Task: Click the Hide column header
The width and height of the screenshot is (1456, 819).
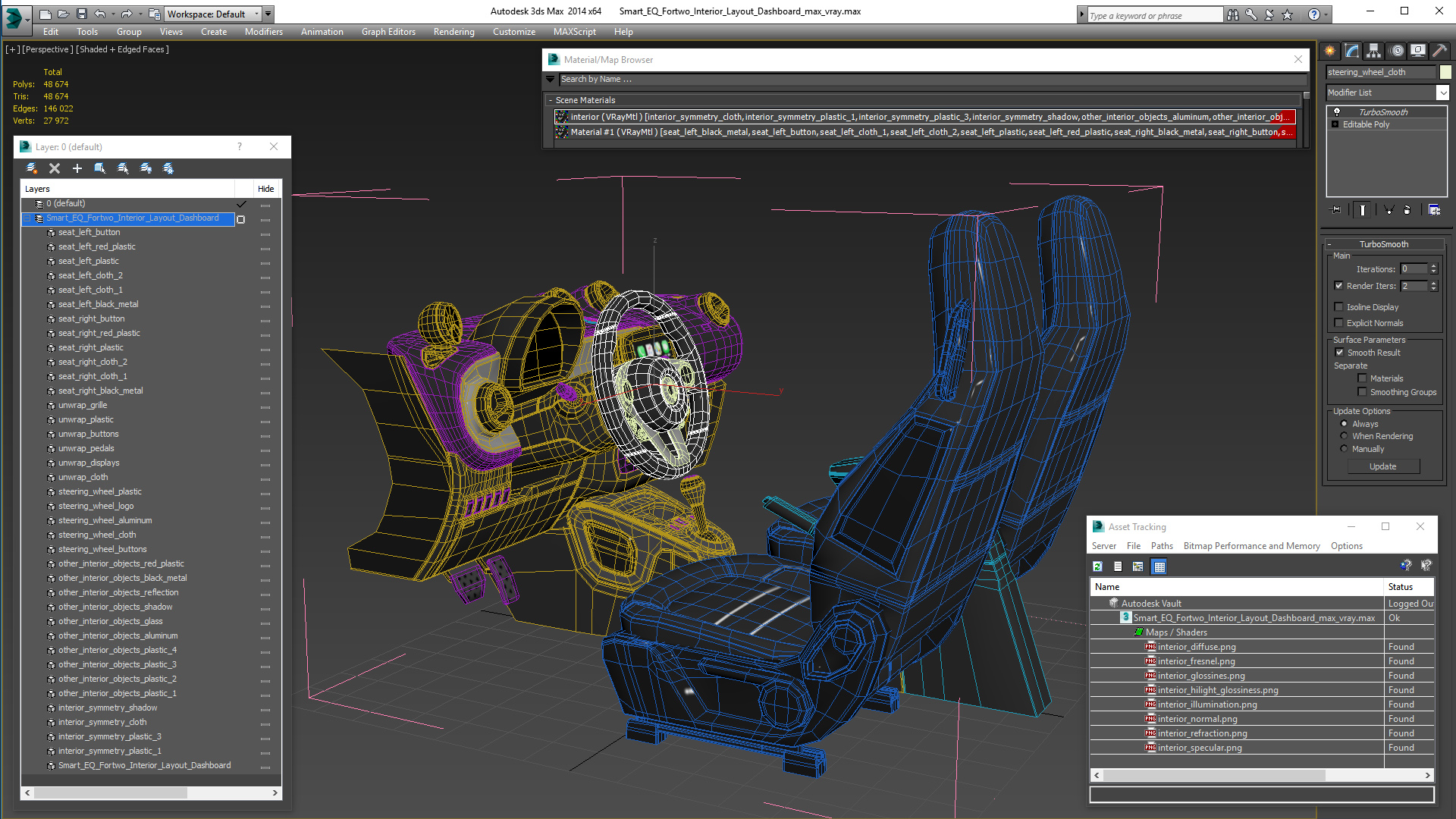Action: click(265, 189)
